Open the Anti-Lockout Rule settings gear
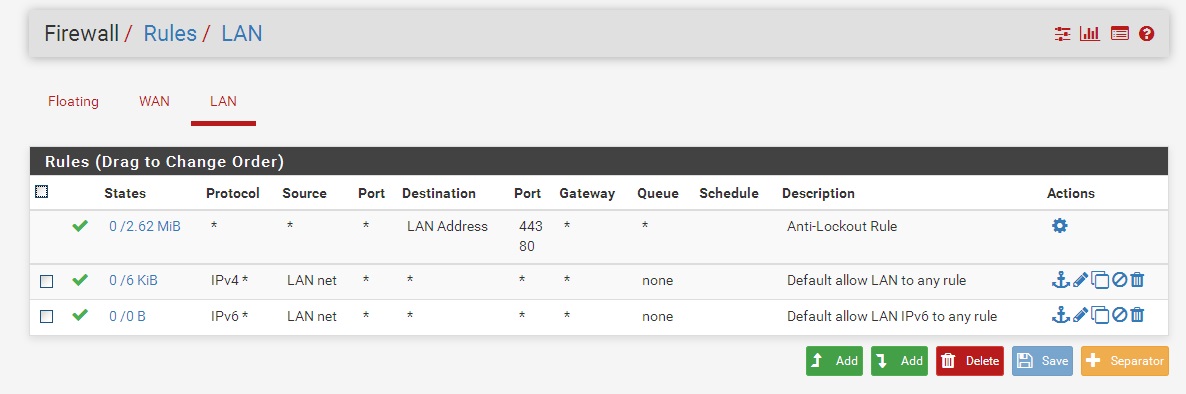The image size is (1186, 394). (x=1060, y=225)
